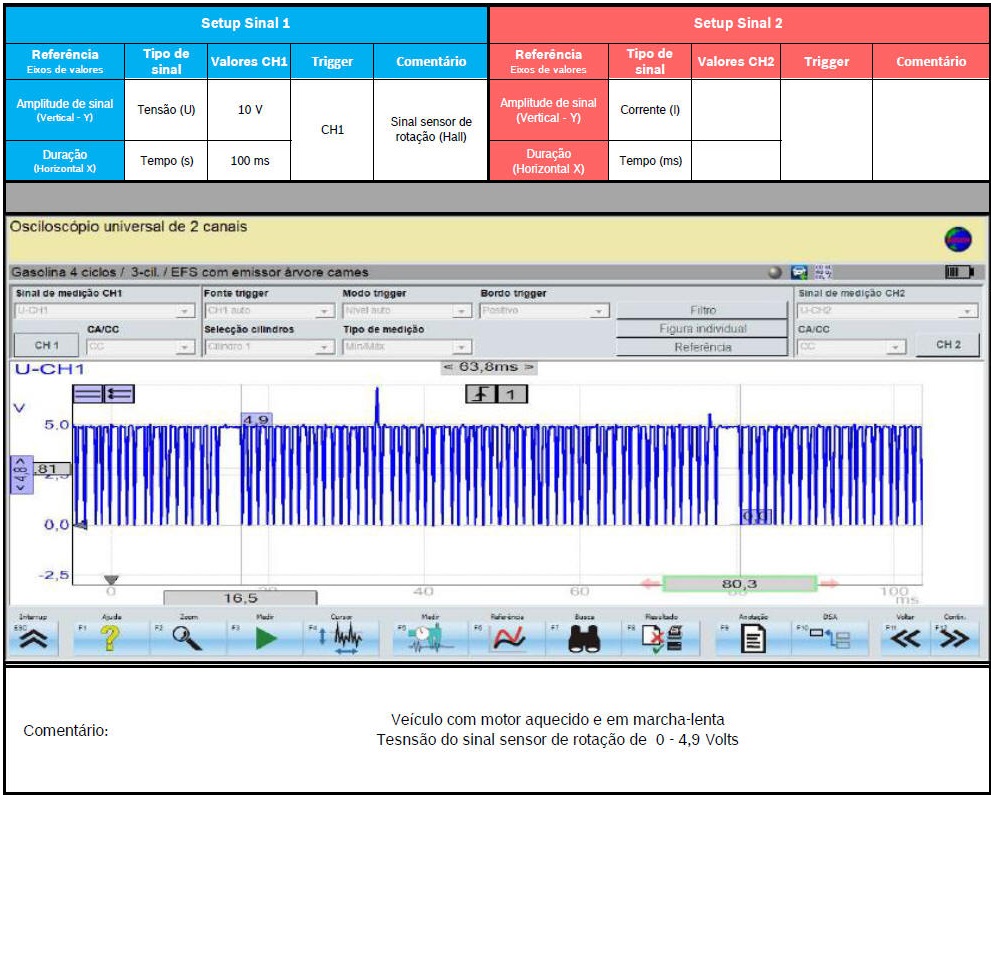Click the green 80,3 time cursor handle

tap(739, 583)
